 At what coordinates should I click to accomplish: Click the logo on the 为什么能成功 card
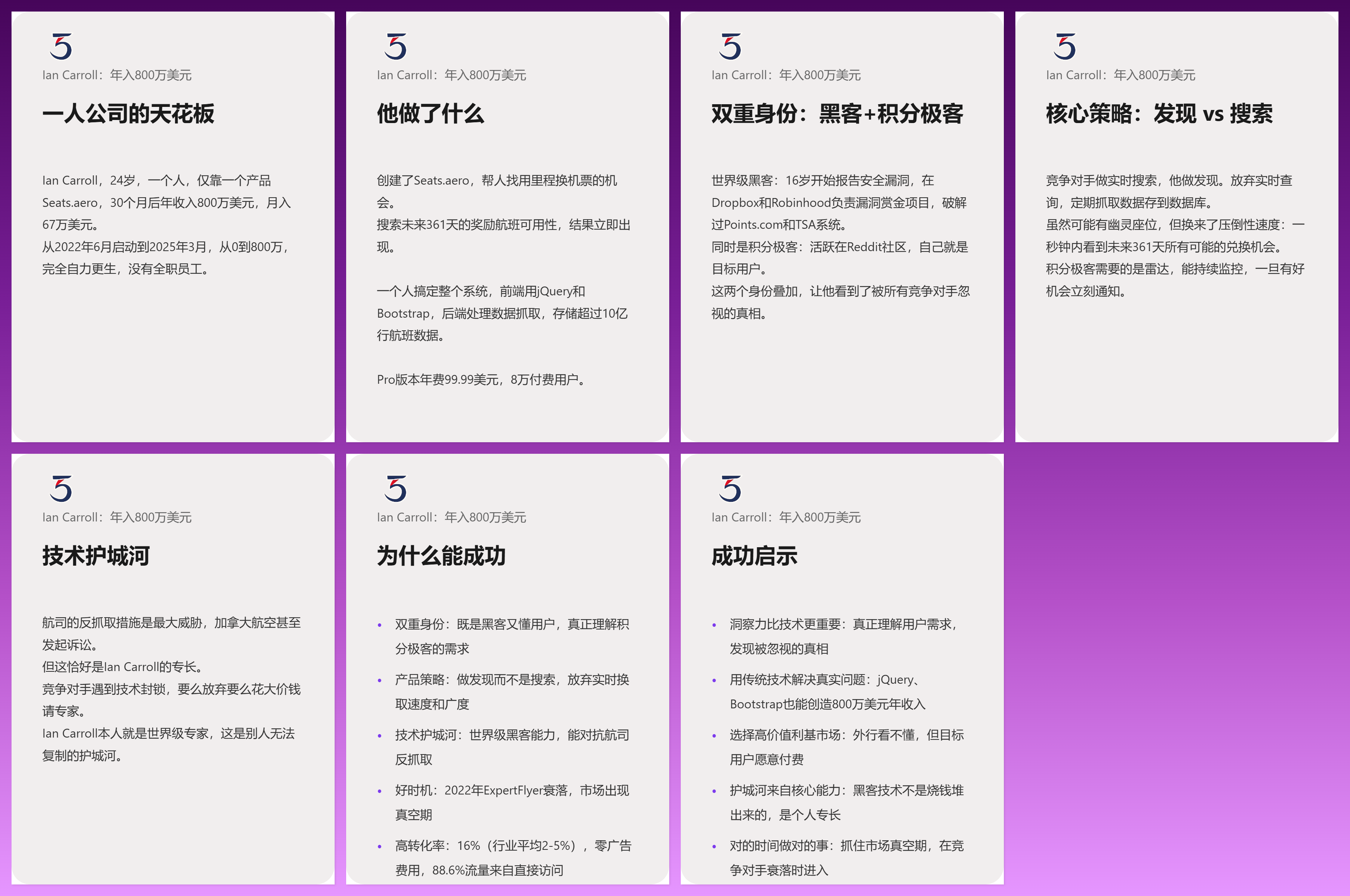(395, 489)
